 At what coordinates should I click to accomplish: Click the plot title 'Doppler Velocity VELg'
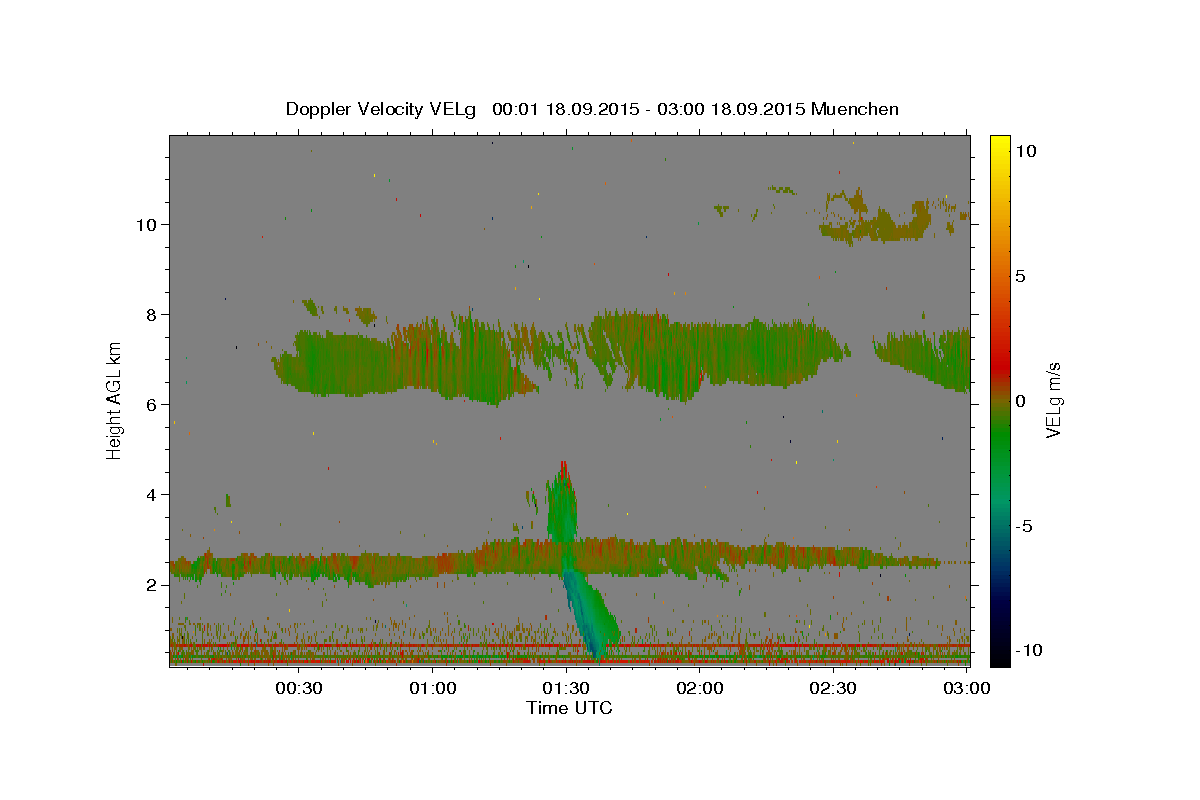pos(382,109)
